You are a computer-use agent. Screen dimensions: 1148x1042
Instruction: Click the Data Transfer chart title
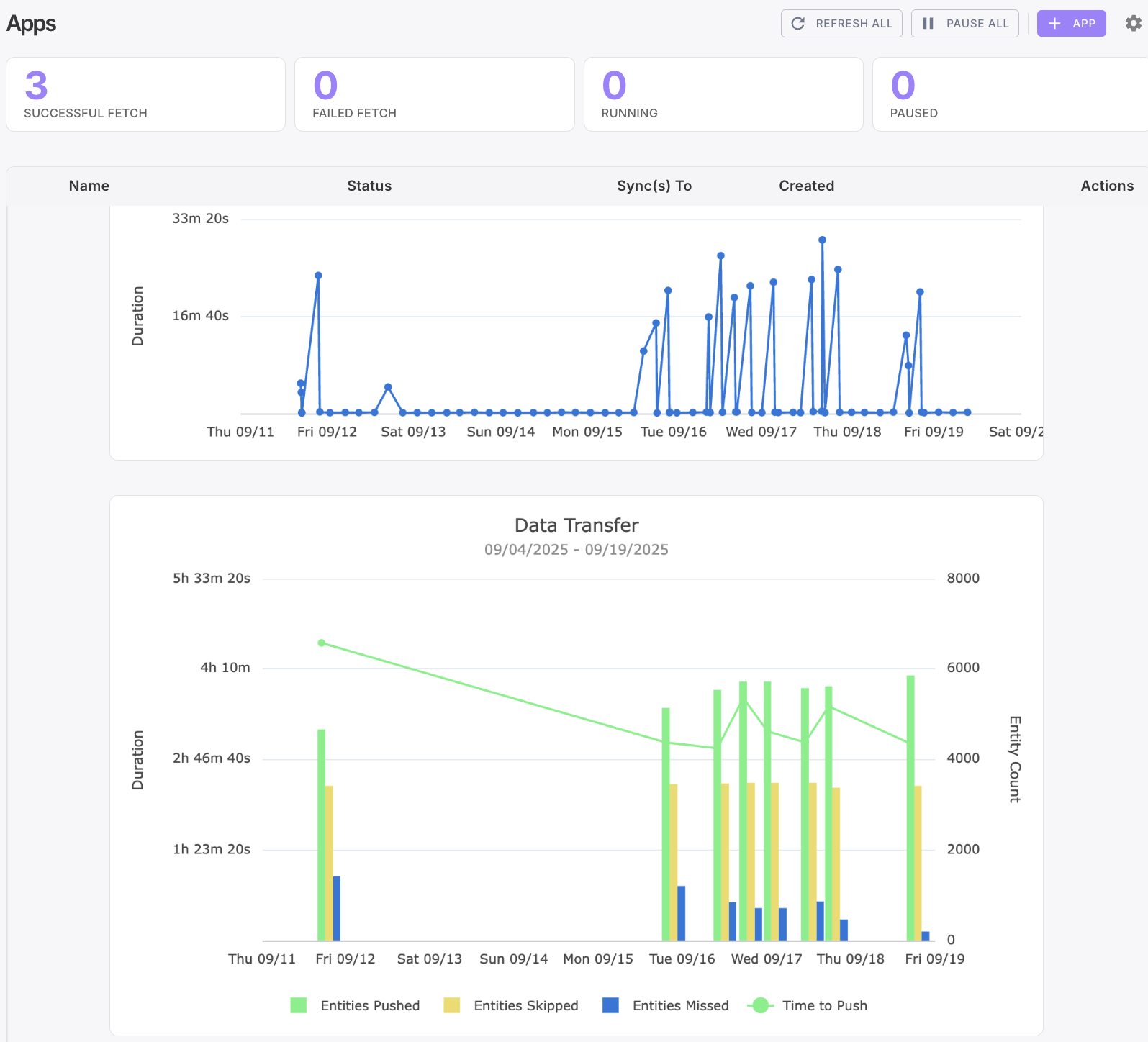[x=577, y=525]
